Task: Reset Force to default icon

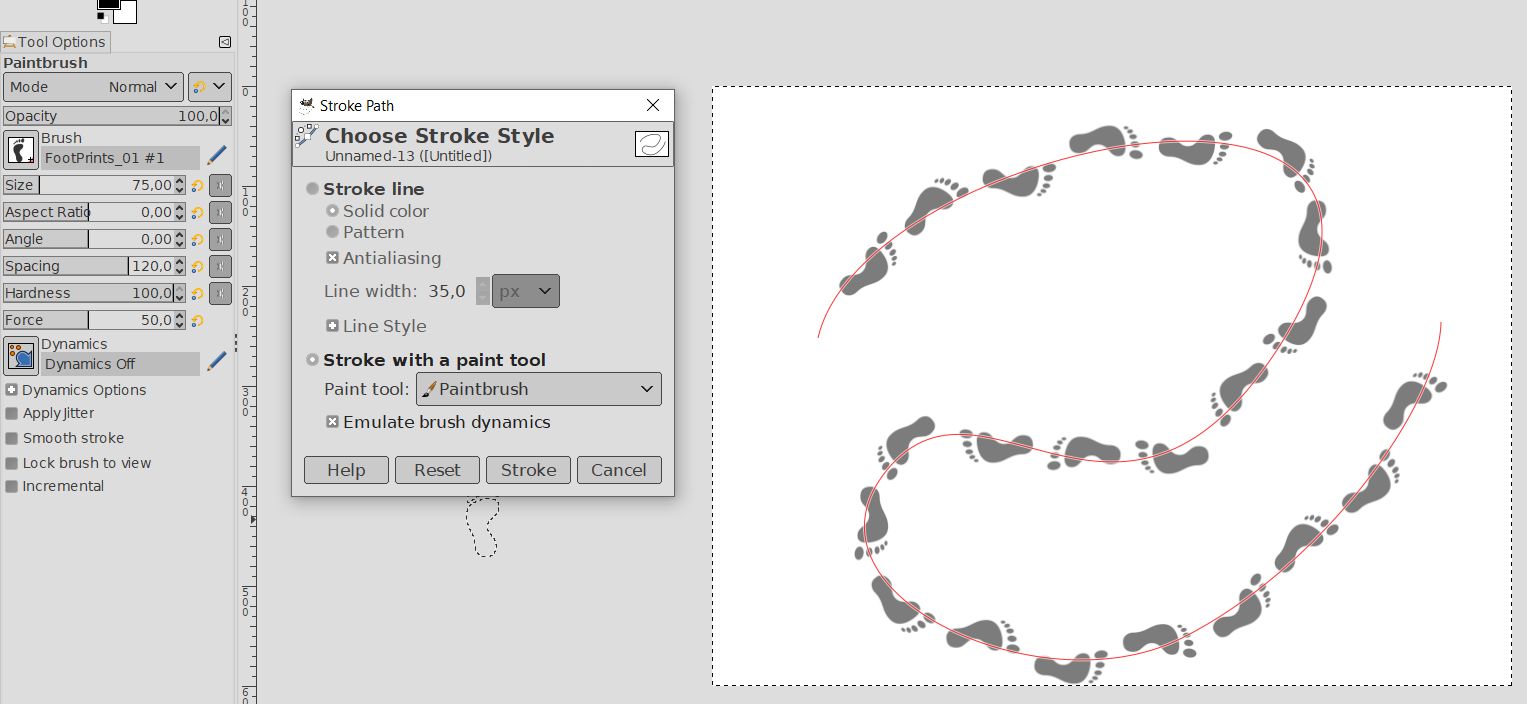Action: pyautogui.click(x=197, y=320)
